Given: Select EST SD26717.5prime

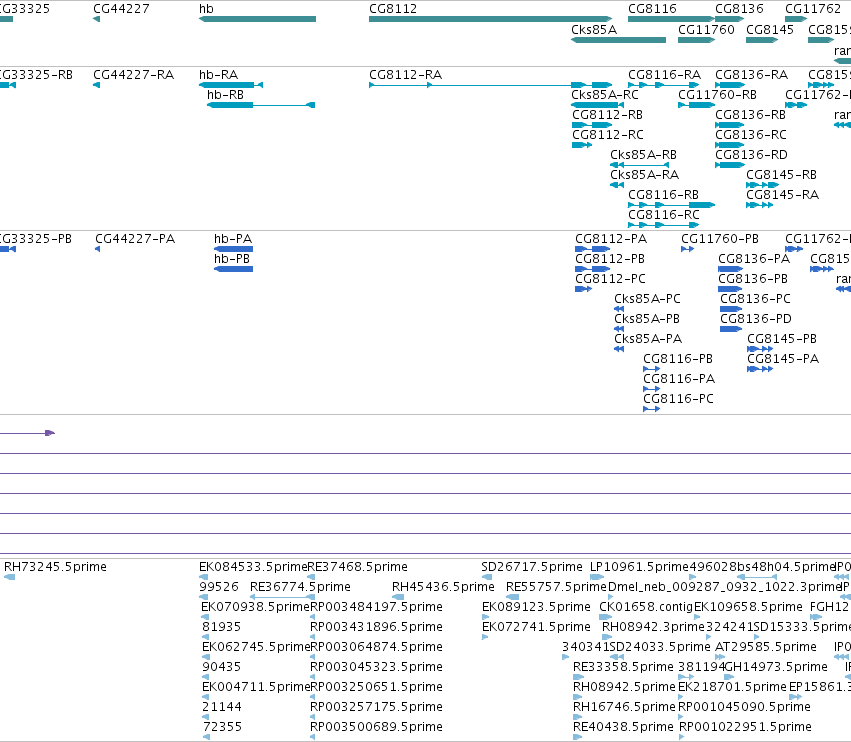Looking at the screenshot, I should pos(532,567).
